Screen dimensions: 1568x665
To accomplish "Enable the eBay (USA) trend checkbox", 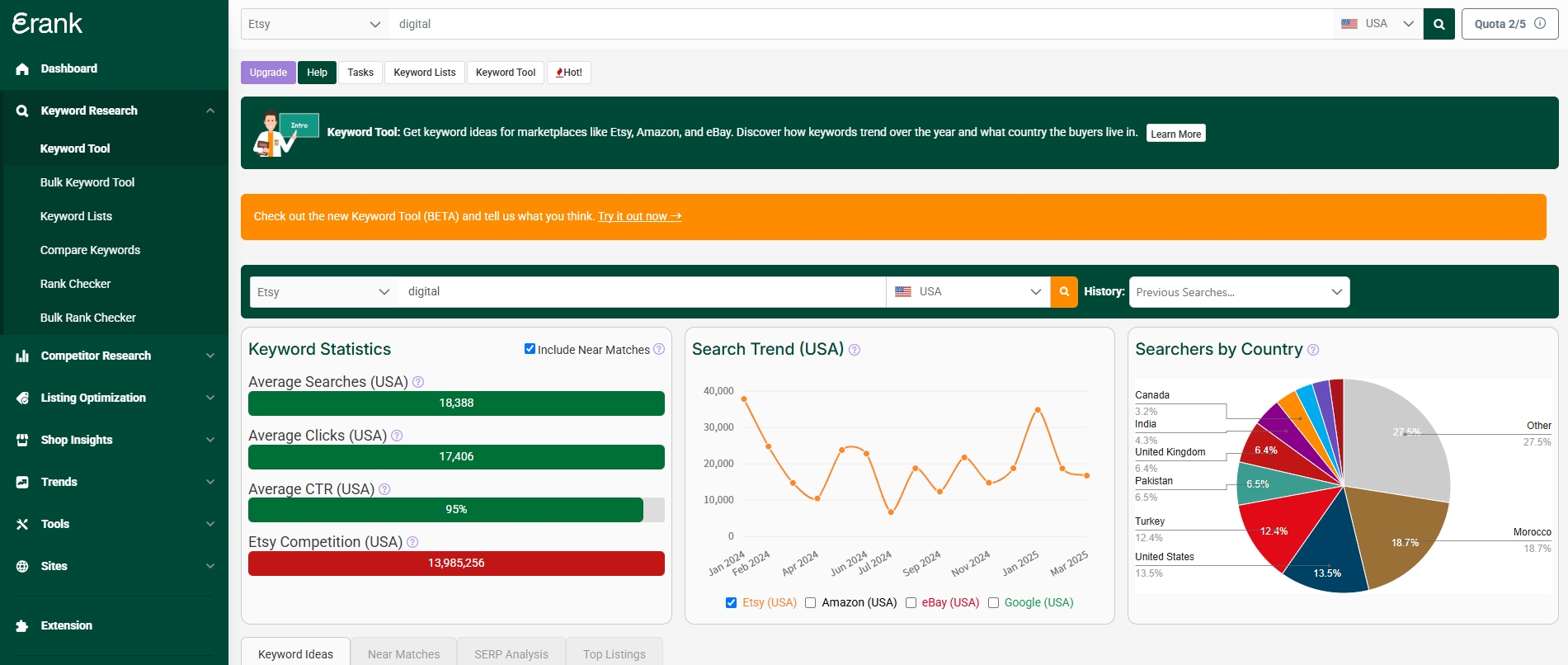I will point(911,602).
